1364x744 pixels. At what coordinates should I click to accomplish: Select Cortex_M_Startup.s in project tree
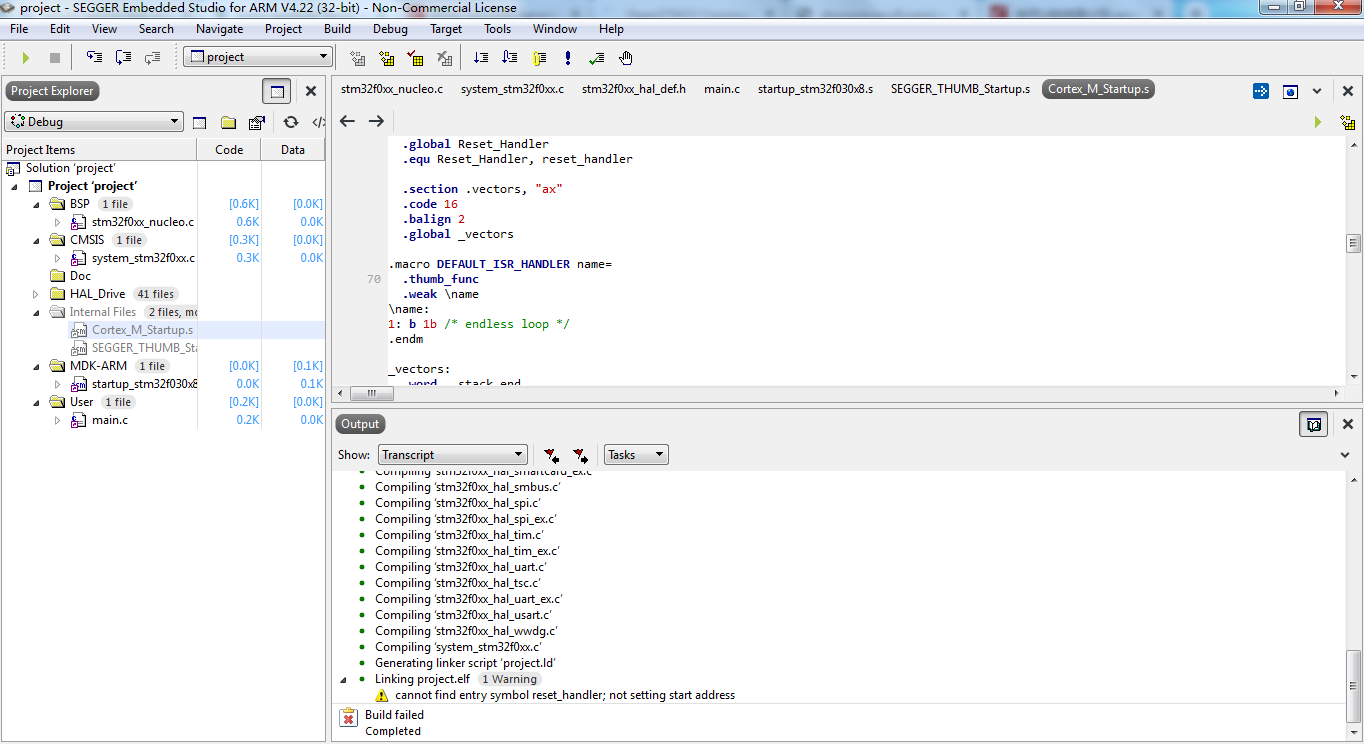coord(142,330)
